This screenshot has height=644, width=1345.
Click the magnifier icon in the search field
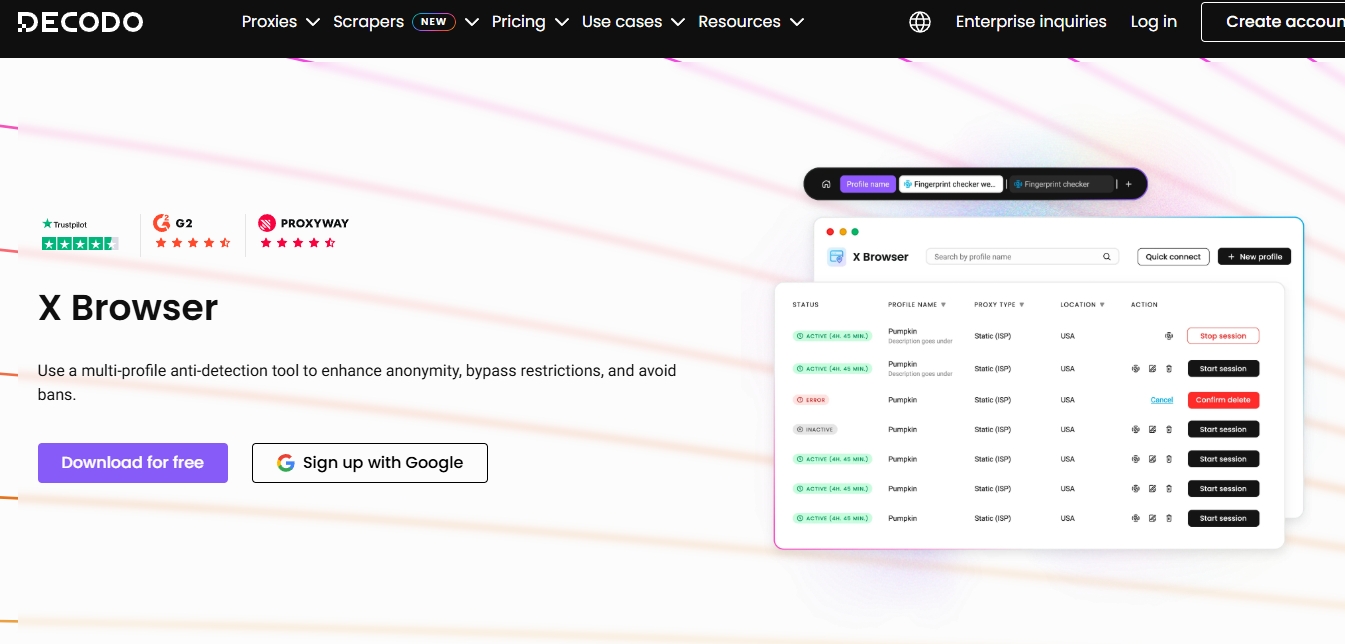click(1106, 256)
